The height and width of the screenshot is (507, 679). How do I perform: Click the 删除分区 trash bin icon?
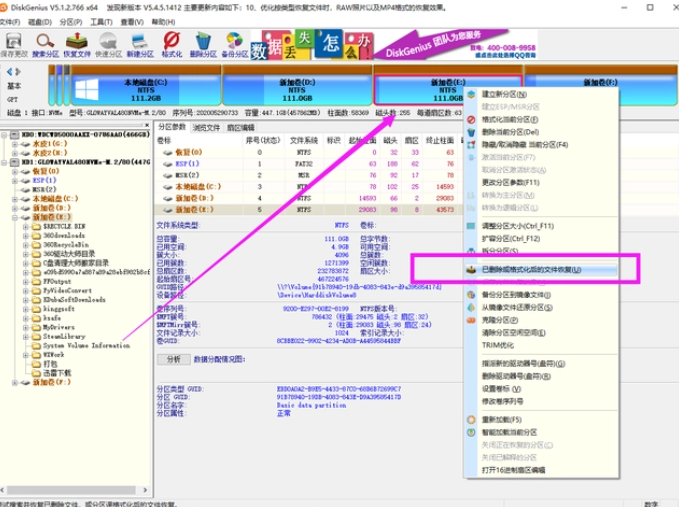(203, 45)
